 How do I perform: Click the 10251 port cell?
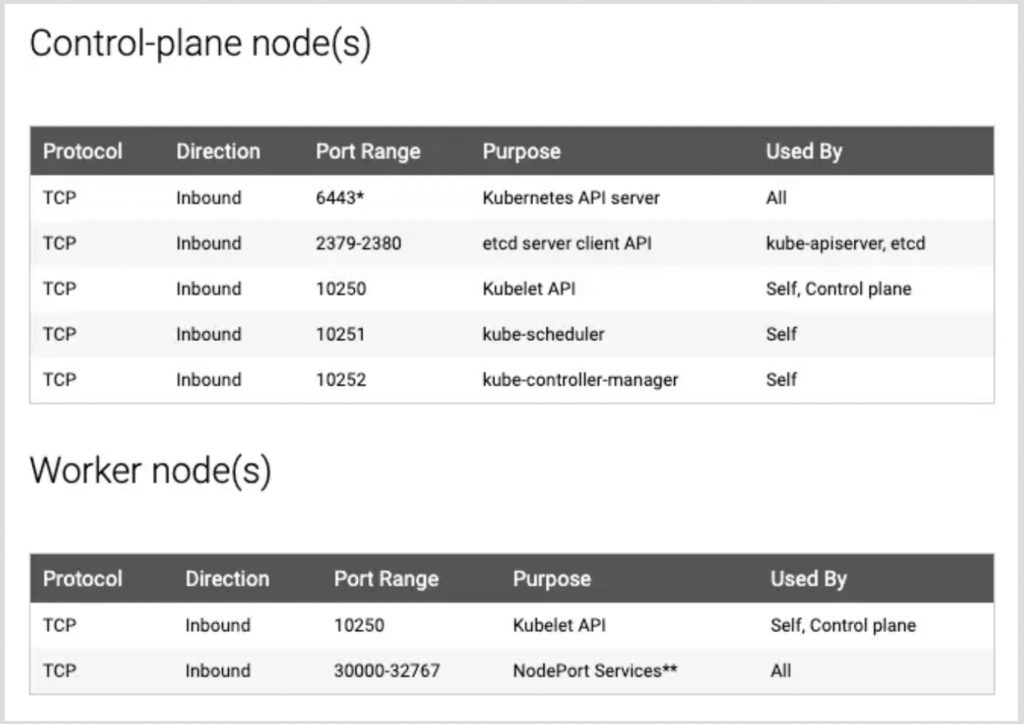click(340, 334)
